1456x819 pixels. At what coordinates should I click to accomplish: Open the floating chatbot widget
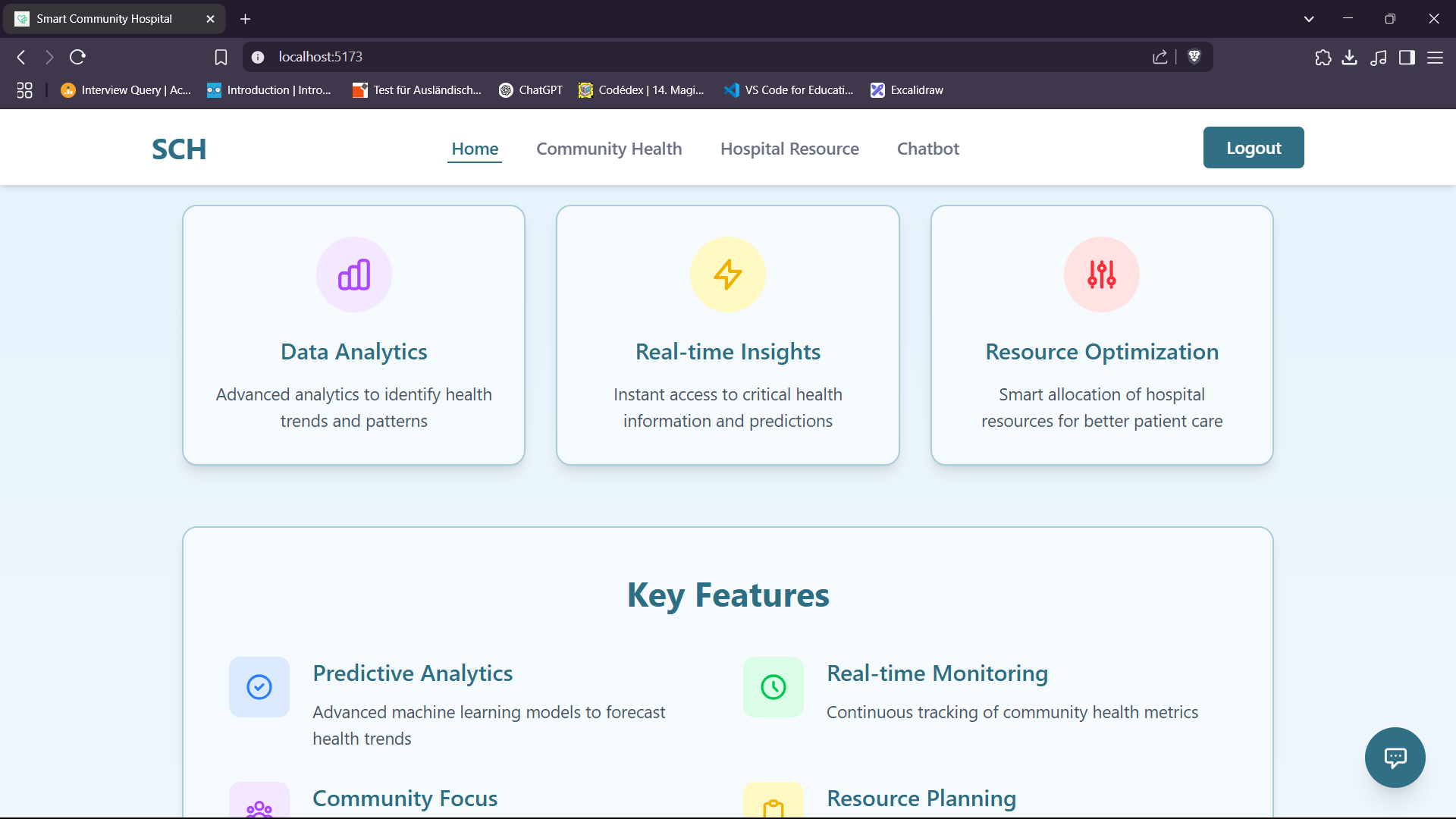point(1395,758)
